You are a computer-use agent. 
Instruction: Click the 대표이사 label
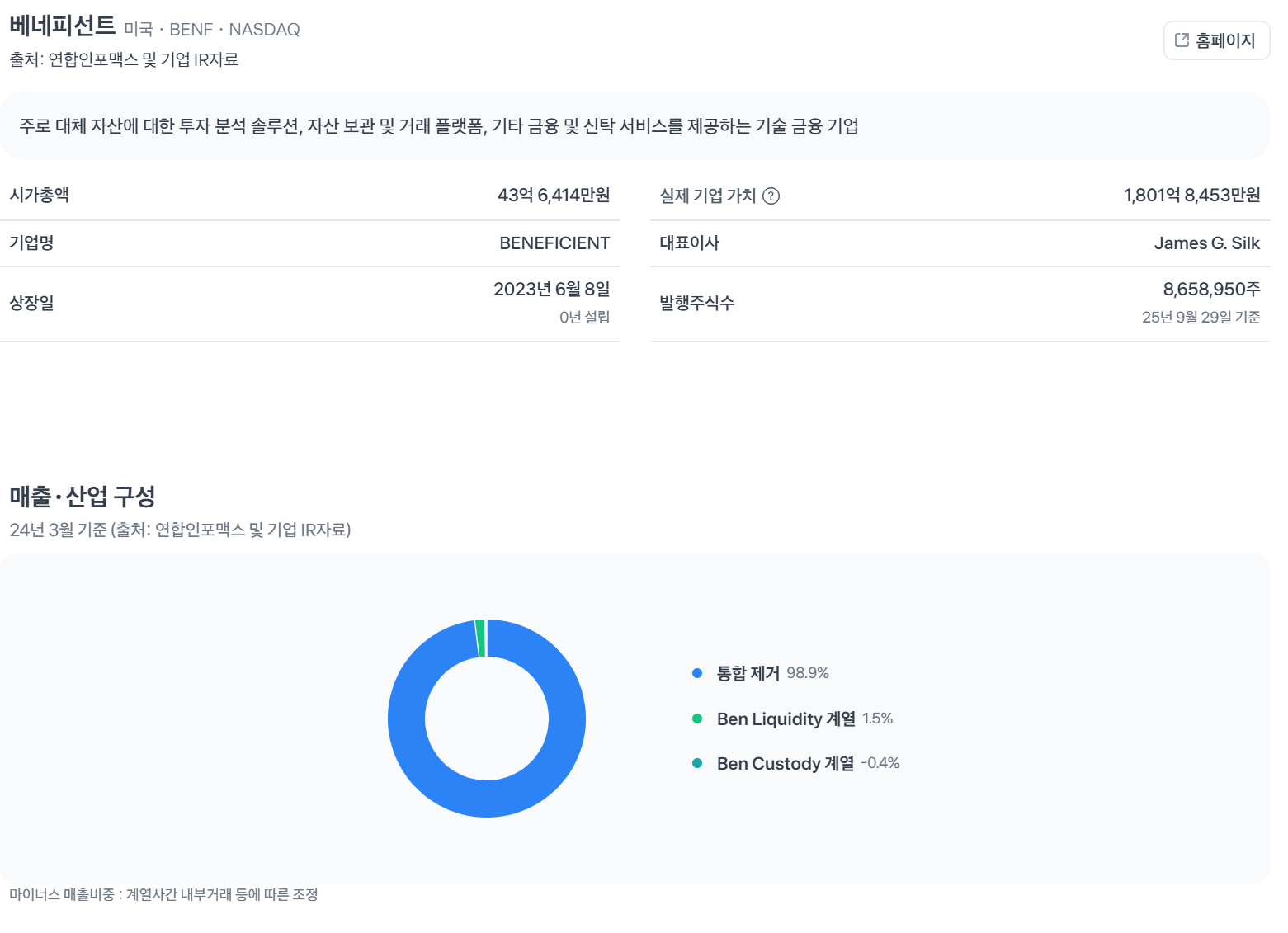point(690,243)
